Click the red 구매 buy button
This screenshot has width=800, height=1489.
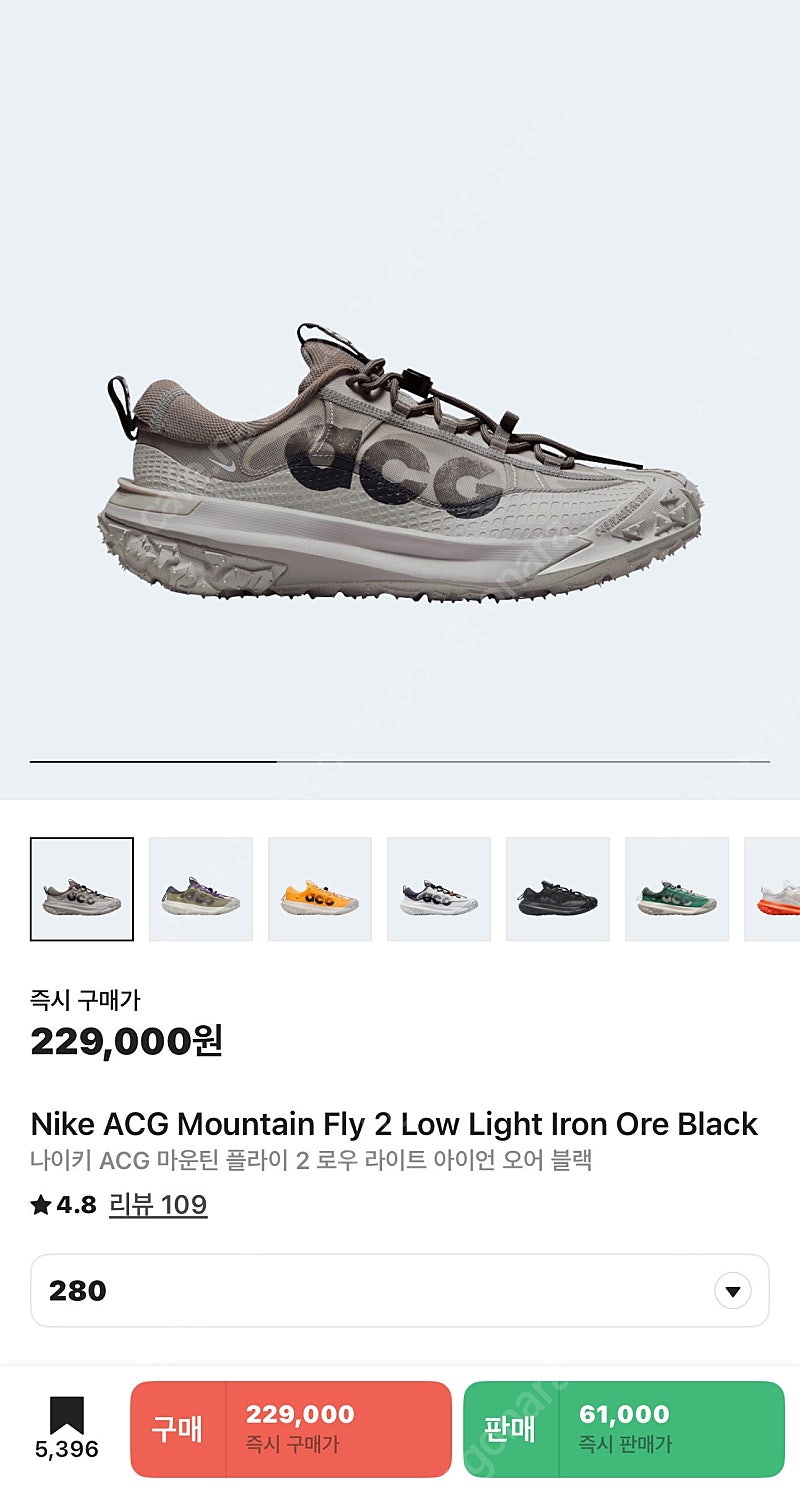coord(291,1429)
